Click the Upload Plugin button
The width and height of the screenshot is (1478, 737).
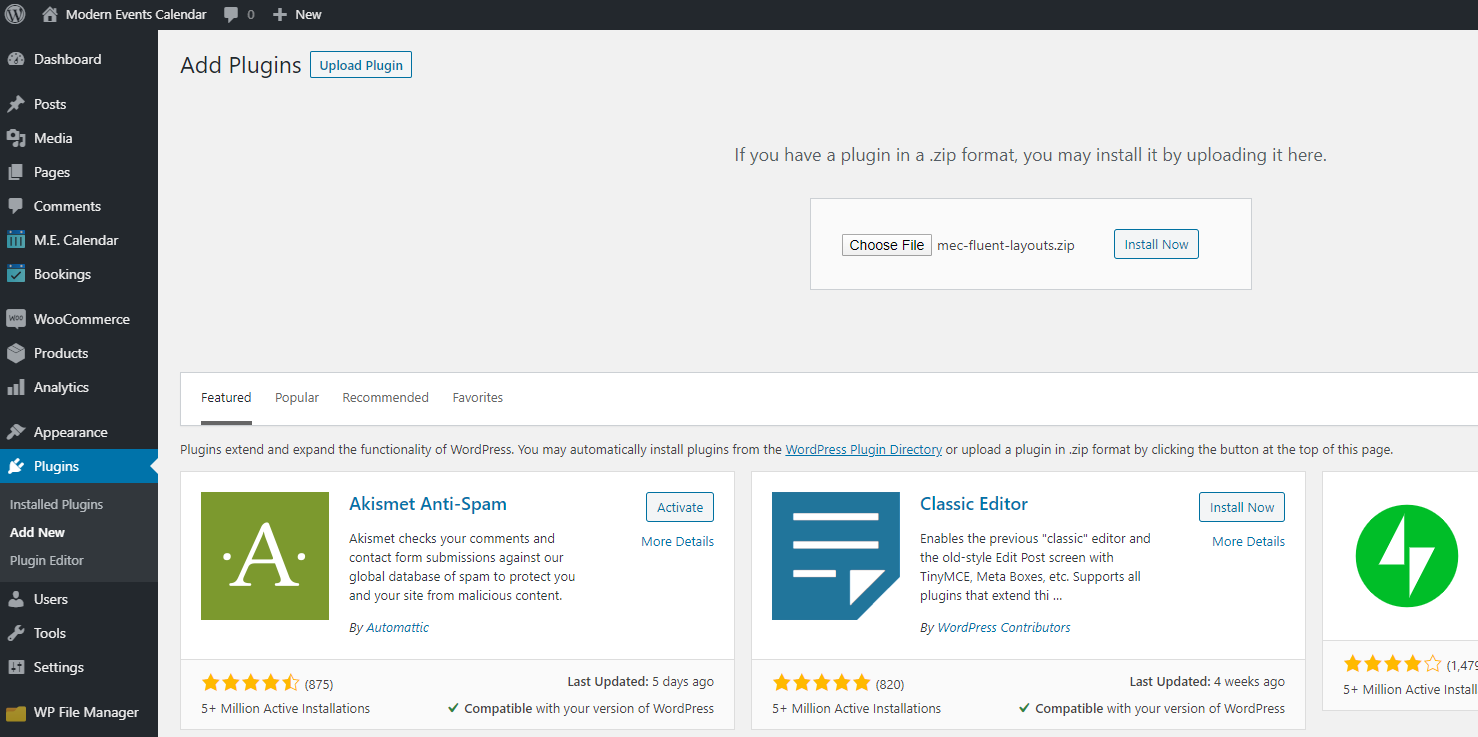click(x=361, y=65)
